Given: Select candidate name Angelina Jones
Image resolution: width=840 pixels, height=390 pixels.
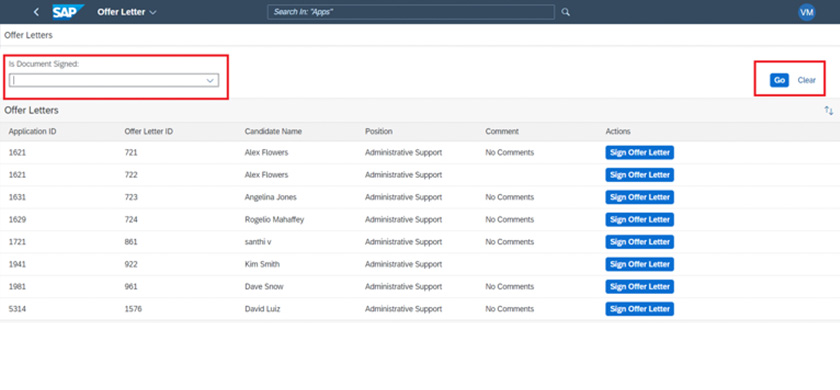Looking at the screenshot, I should click(x=271, y=197).
